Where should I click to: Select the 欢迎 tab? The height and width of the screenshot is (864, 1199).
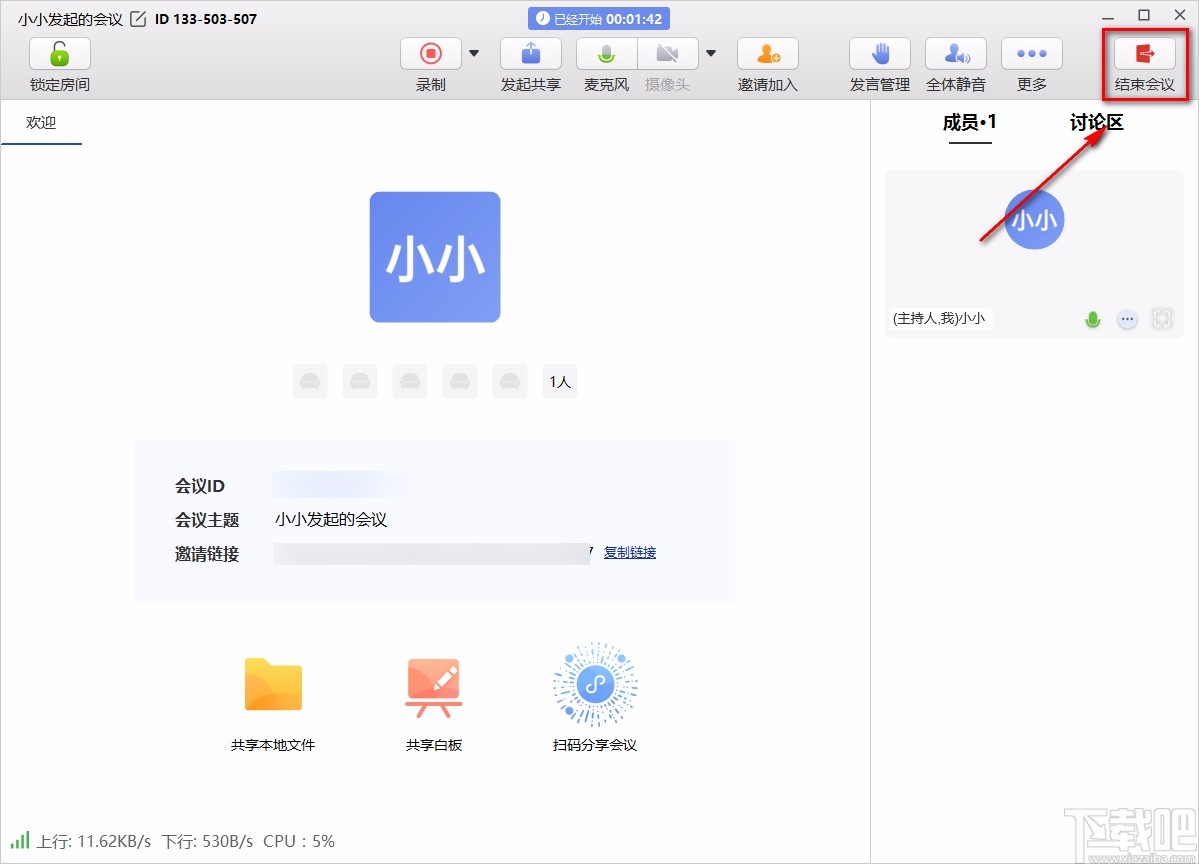click(x=41, y=123)
